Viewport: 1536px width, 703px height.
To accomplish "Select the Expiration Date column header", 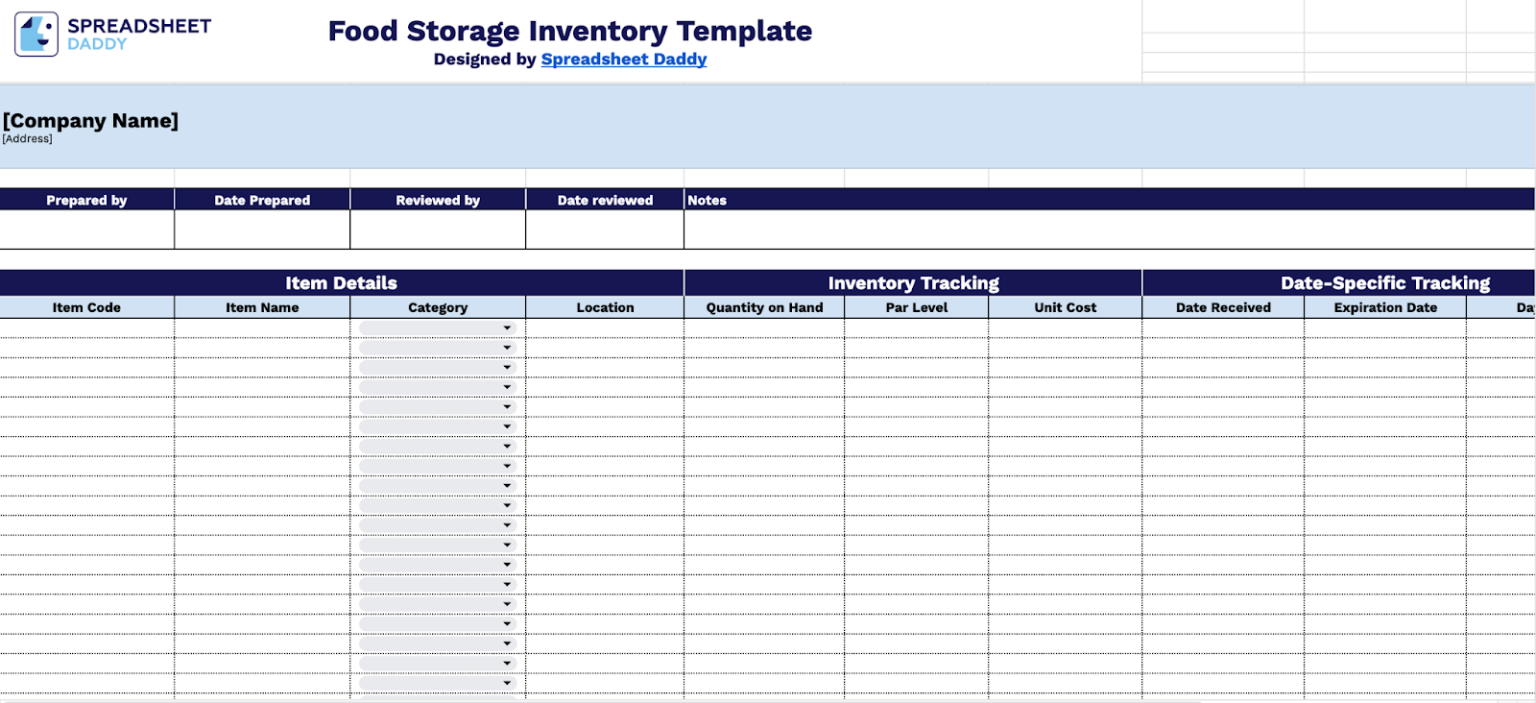I will point(1384,307).
